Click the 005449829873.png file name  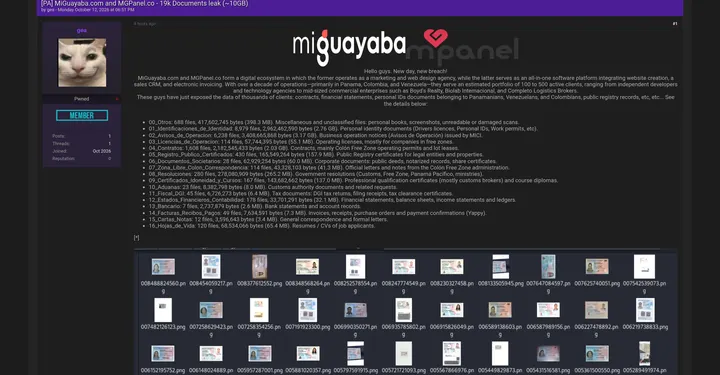tap(500, 370)
